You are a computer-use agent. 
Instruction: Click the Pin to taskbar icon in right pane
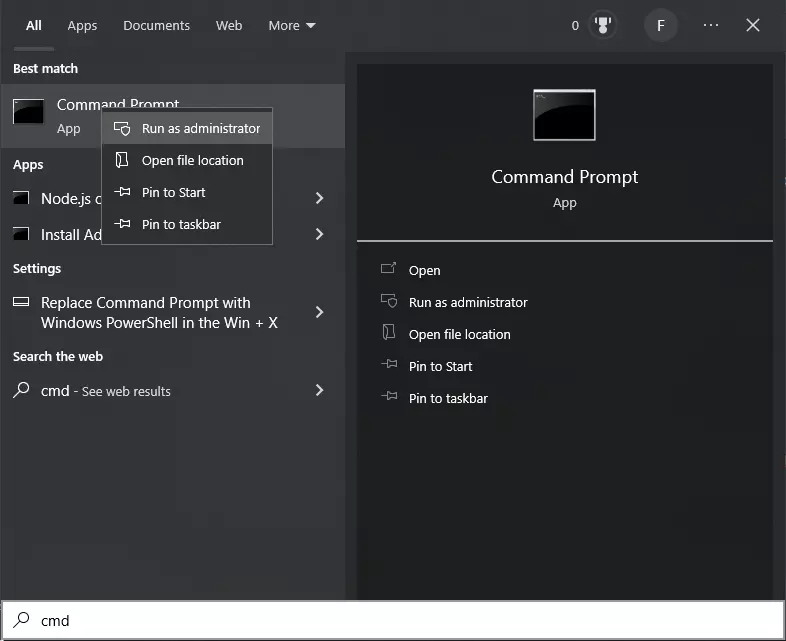(389, 396)
